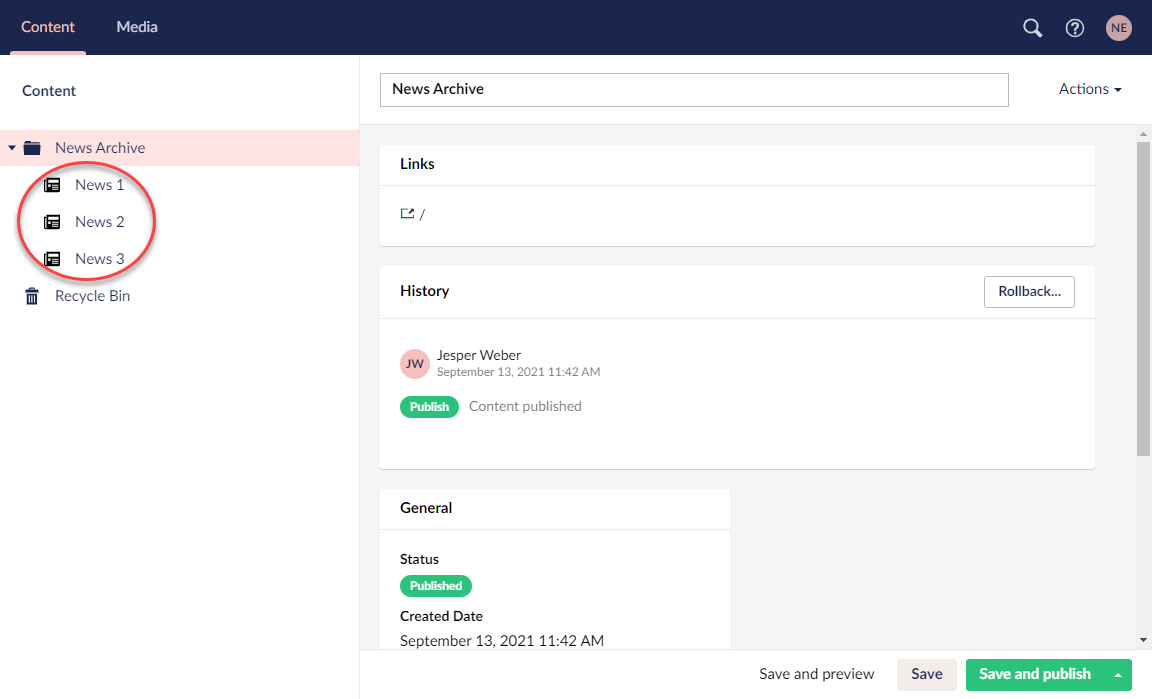Click the green Save and publish button
Viewport: 1152px width, 699px height.
(x=1035, y=675)
